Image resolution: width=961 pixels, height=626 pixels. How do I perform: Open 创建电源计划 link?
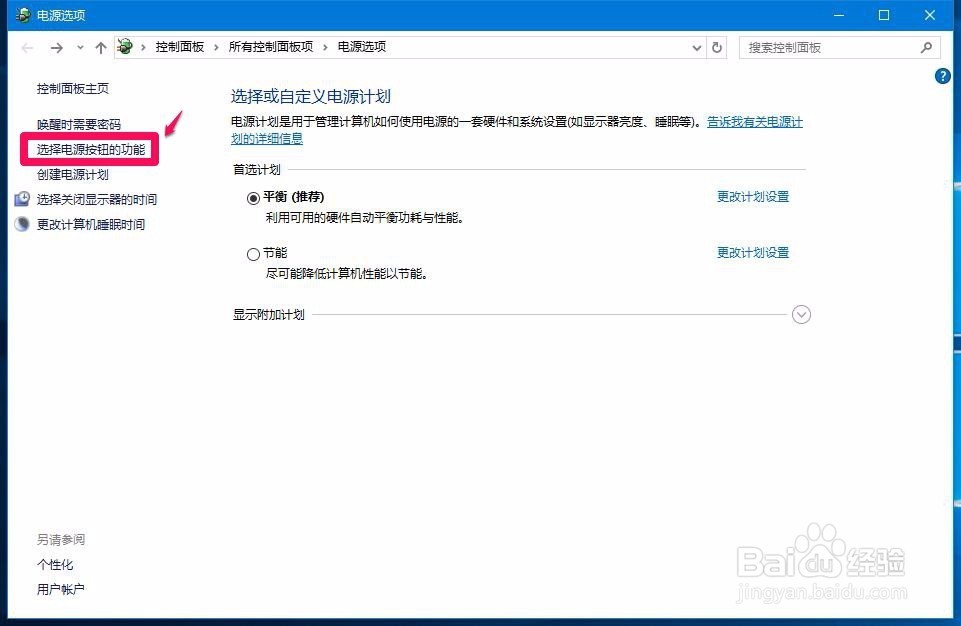72,175
